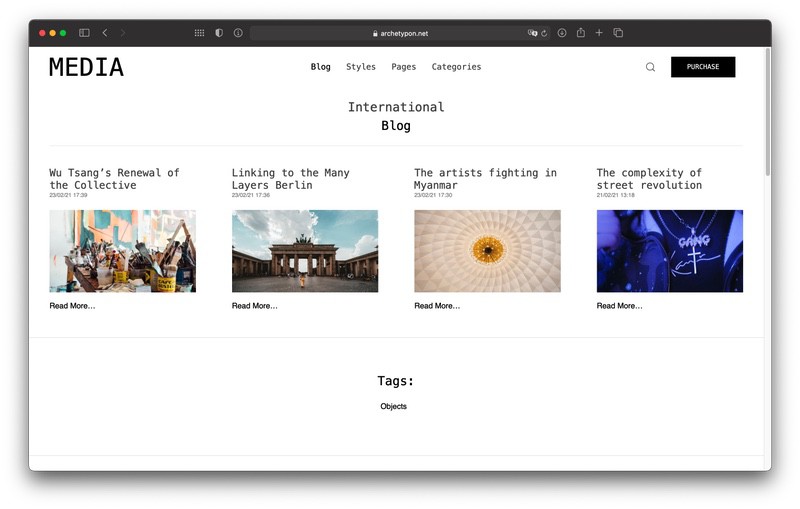Read More under Berlin post
The image size is (800, 509).
(255, 306)
